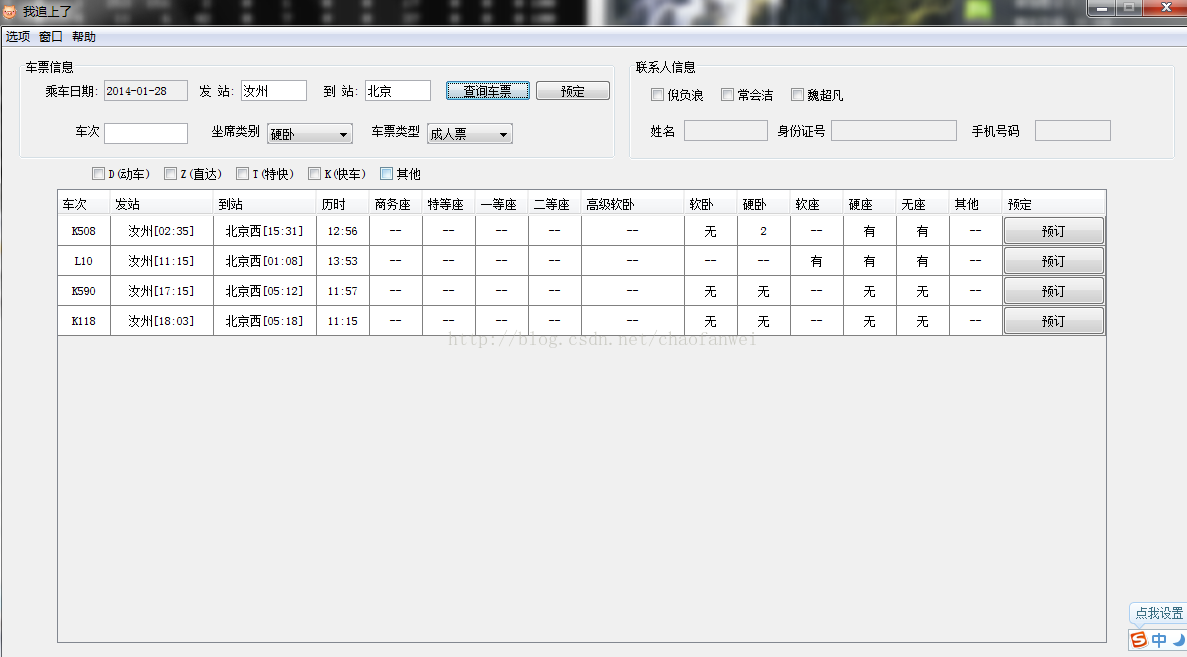Viewport: 1187px width, 657px height.
Task: Click the 查询车票 button
Action: pos(488,91)
